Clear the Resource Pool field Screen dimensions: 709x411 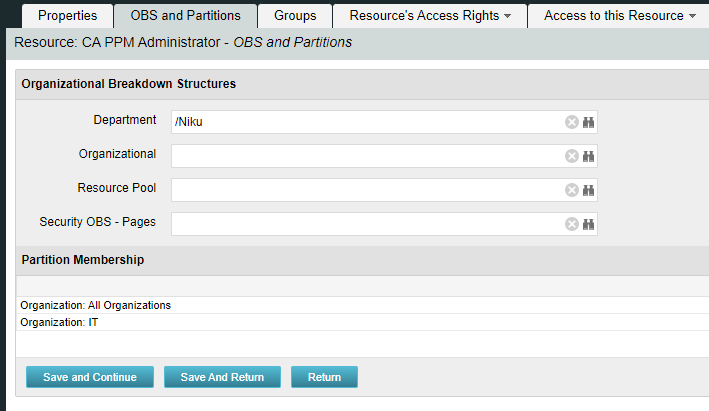(x=572, y=190)
